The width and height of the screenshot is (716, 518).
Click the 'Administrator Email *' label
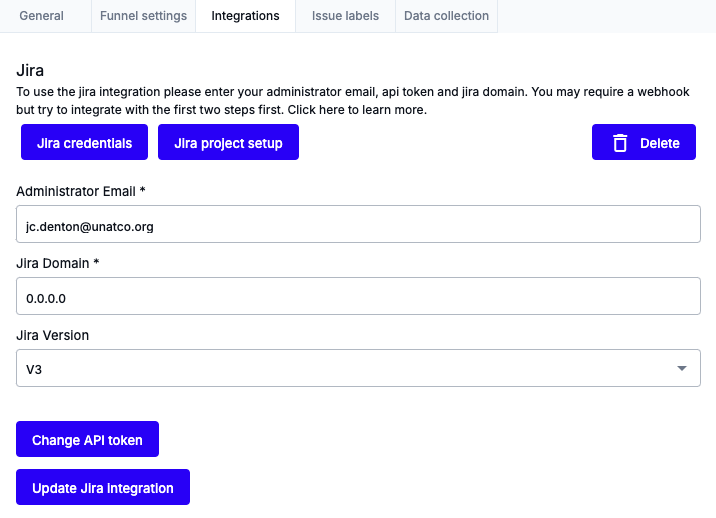pyautogui.click(x=81, y=191)
